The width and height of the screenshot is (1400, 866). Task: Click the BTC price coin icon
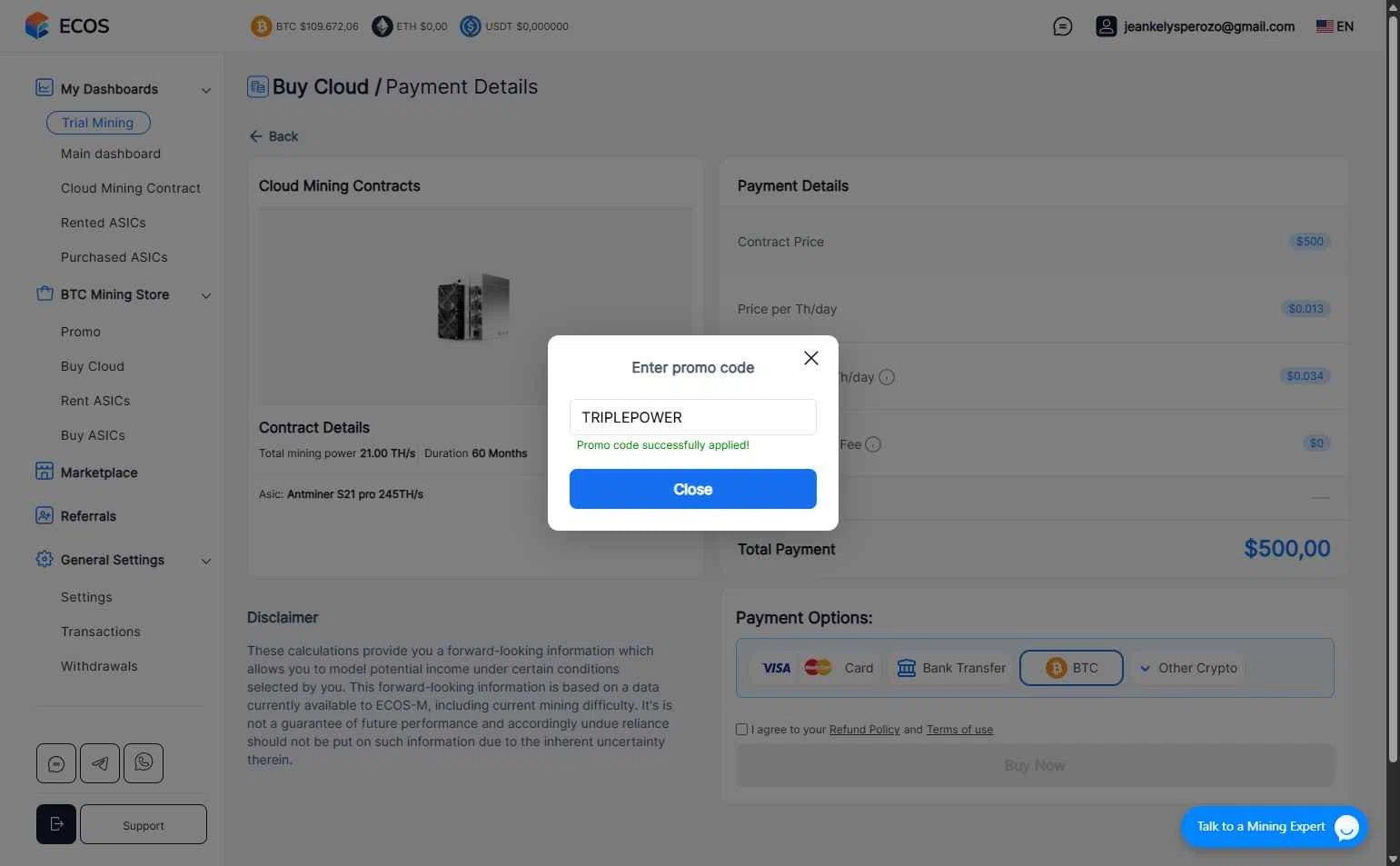click(262, 26)
